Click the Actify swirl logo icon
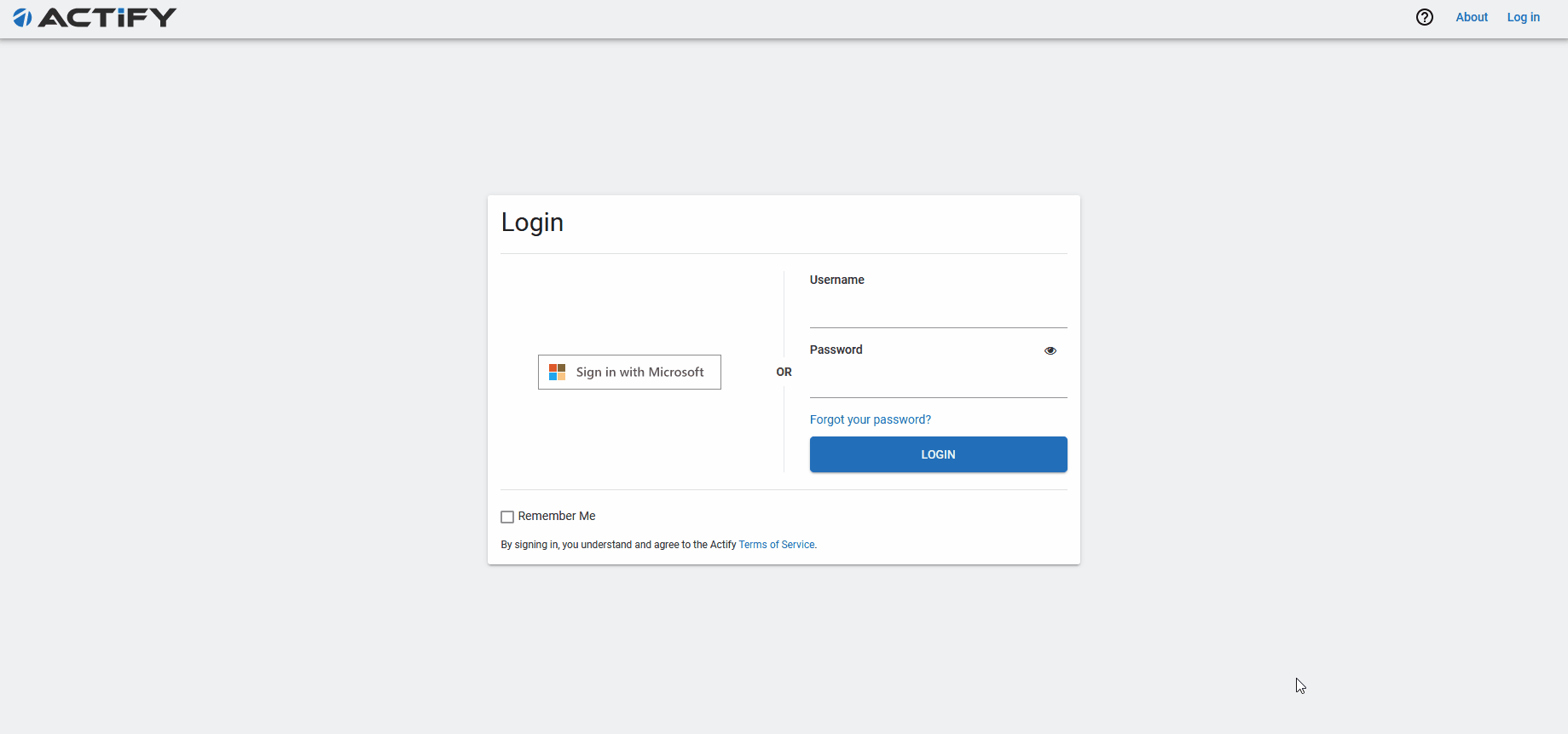Viewport: 1568px width, 734px height. [x=22, y=17]
